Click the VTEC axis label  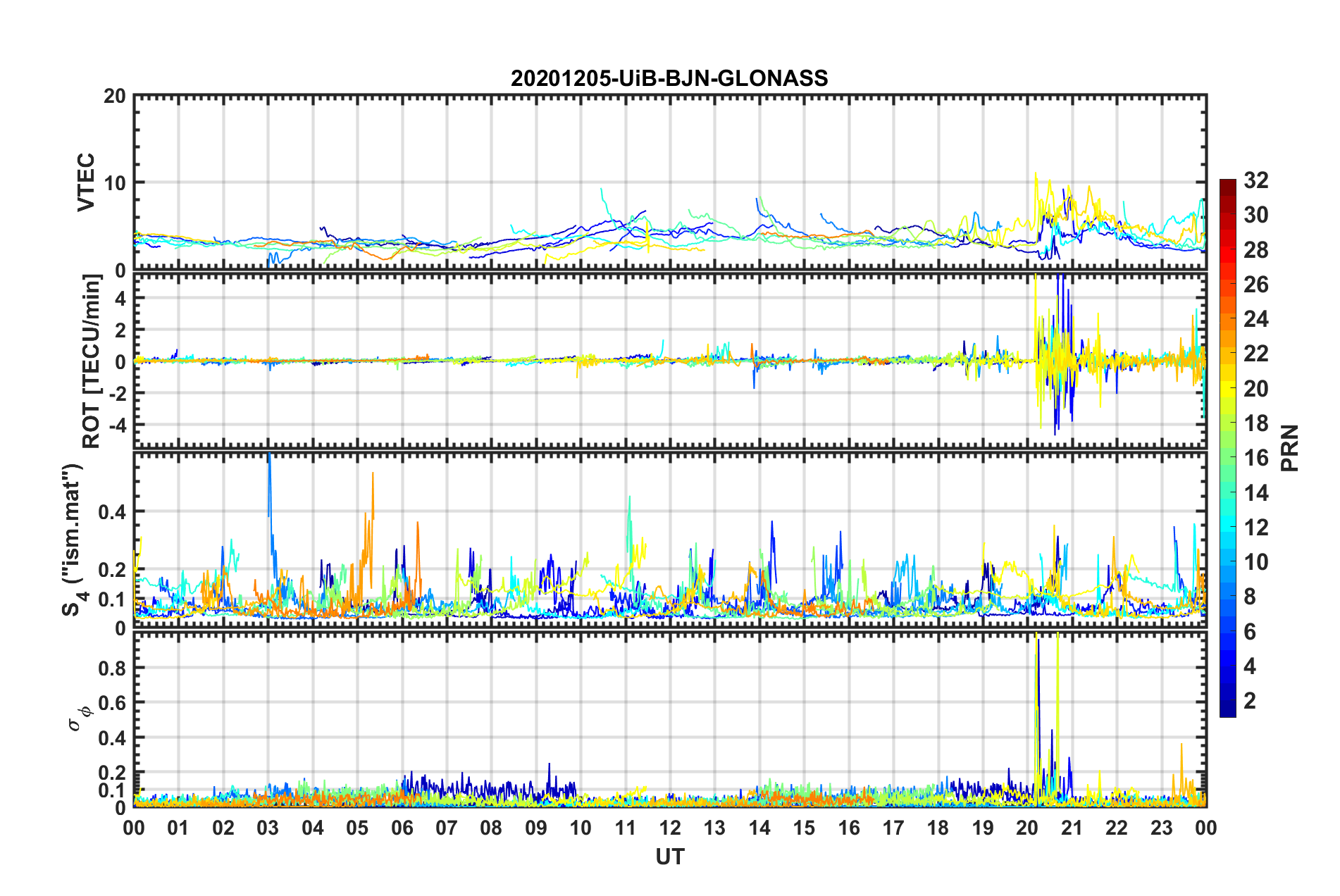pyautogui.click(x=86, y=182)
